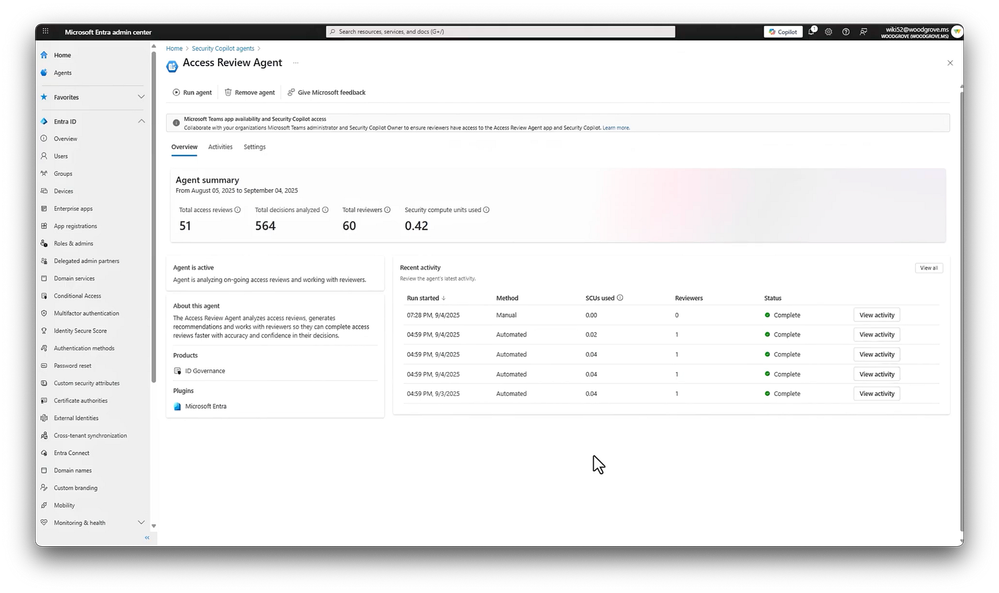The width and height of the screenshot is (999, 593).
Task: Click ID Governance product
Action: tap(205, 371)
